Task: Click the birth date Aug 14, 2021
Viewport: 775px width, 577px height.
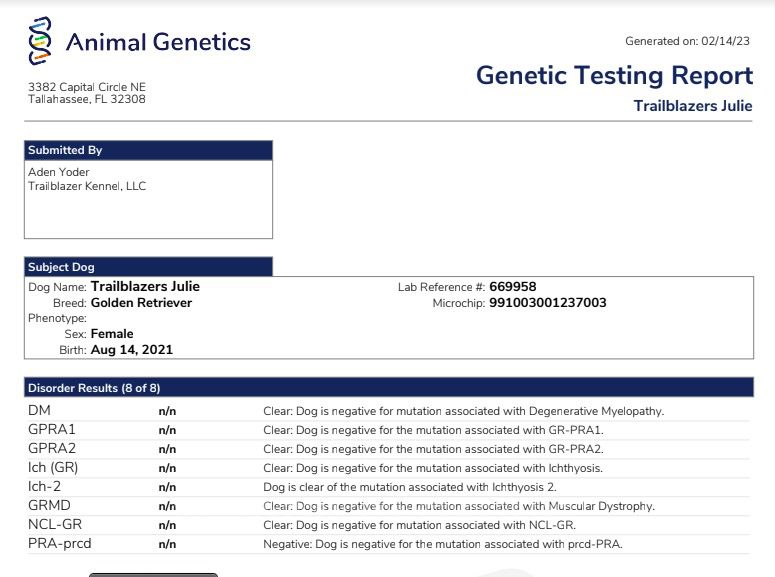Action: [132, 350]
